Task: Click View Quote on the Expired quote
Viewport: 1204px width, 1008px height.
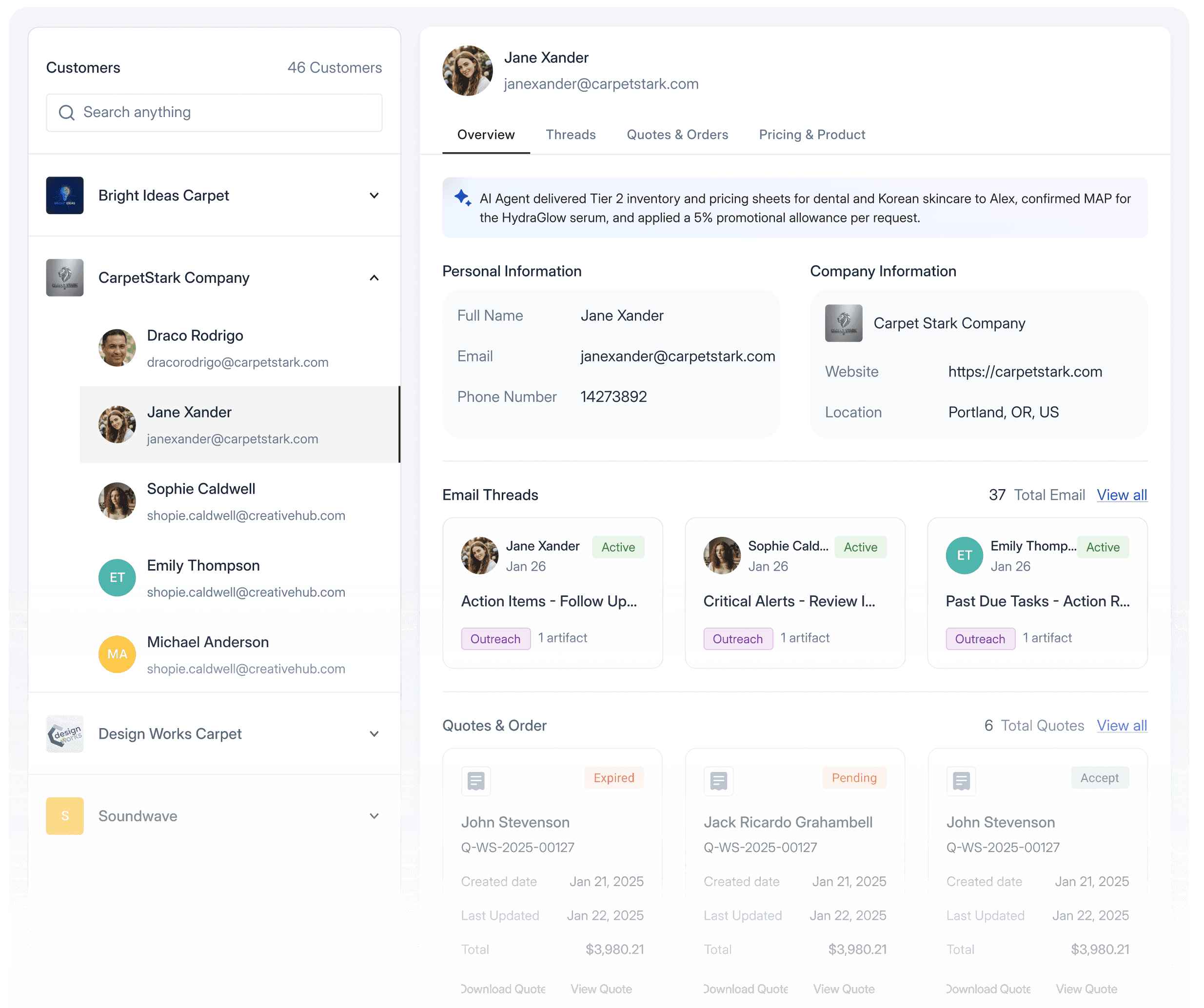Action: (x=601, y=988)
